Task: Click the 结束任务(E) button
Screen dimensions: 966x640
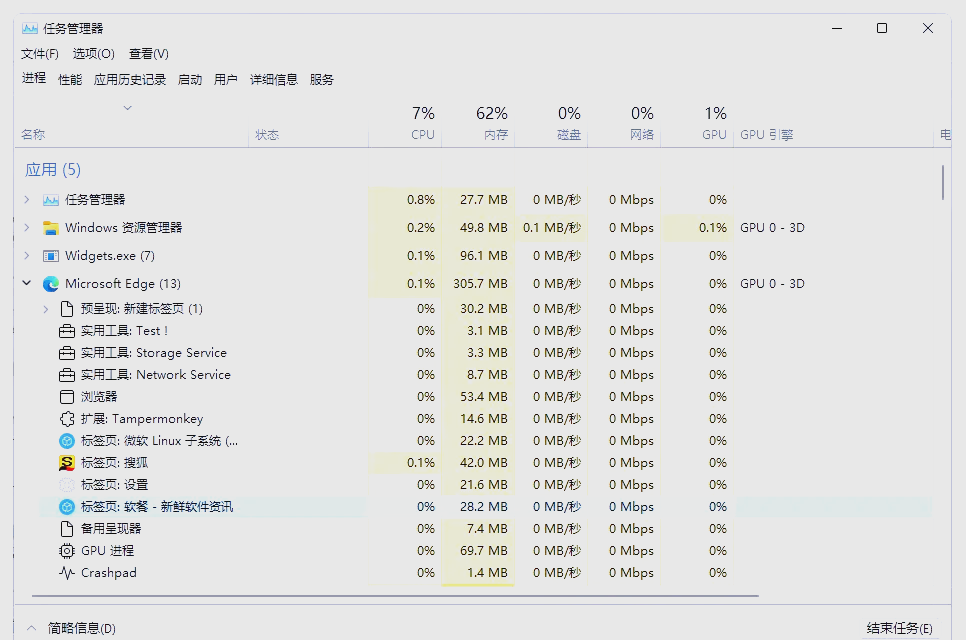Action: (899, 628)
